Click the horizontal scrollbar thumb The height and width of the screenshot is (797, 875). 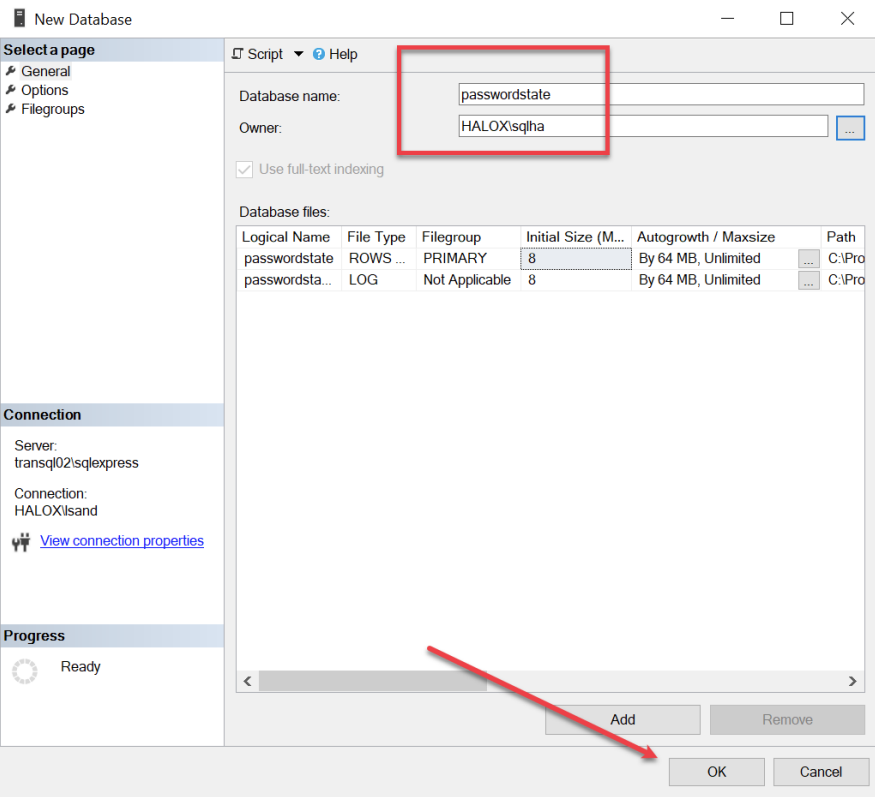click(373, 681)
